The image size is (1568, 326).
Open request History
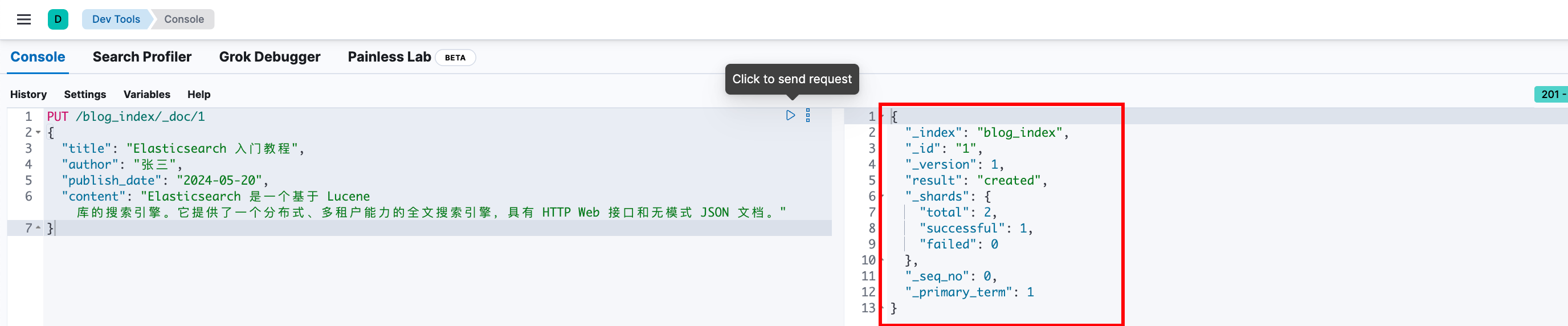(28, 95)
